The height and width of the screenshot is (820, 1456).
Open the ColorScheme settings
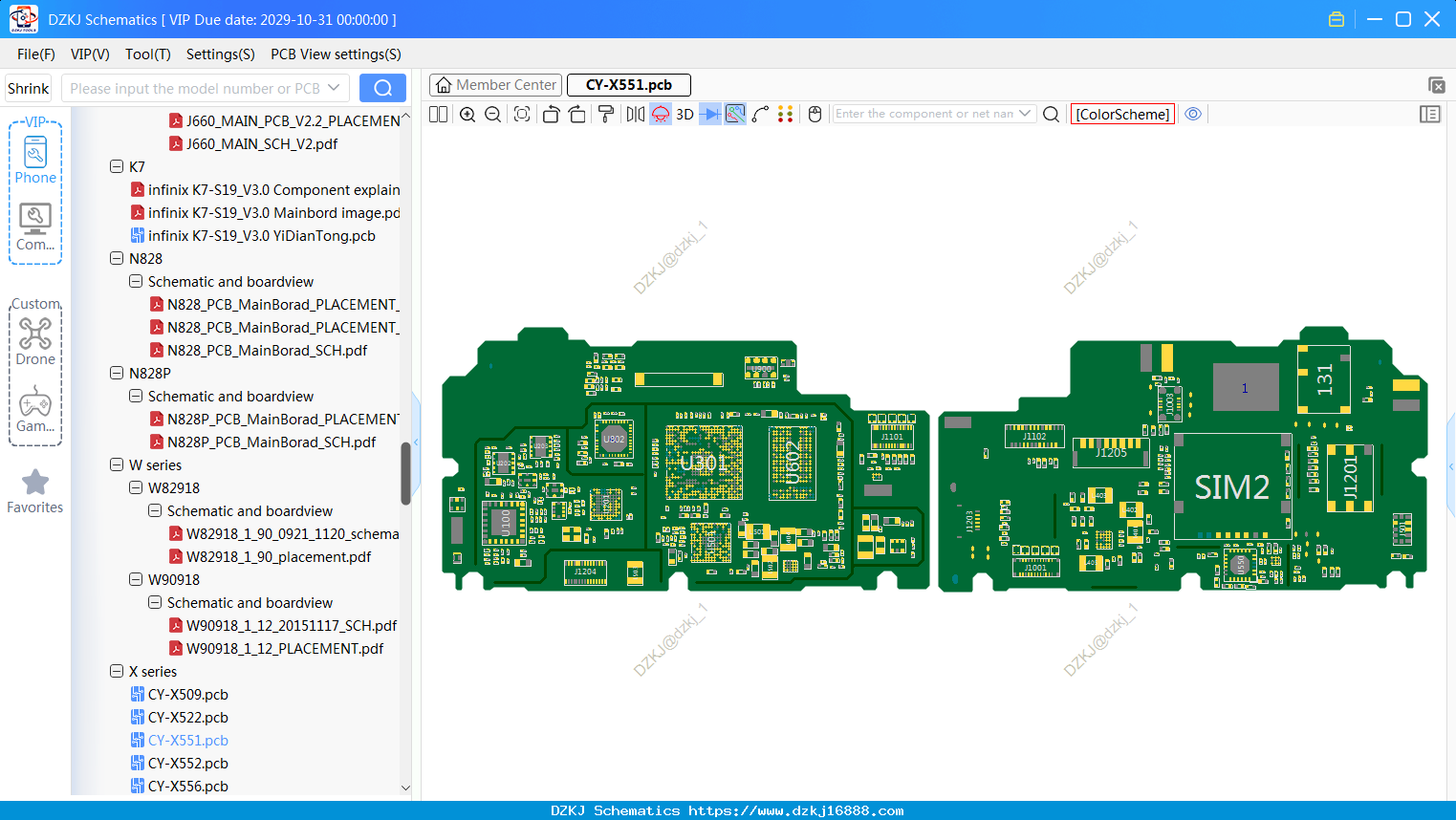tap(1122, 114)
